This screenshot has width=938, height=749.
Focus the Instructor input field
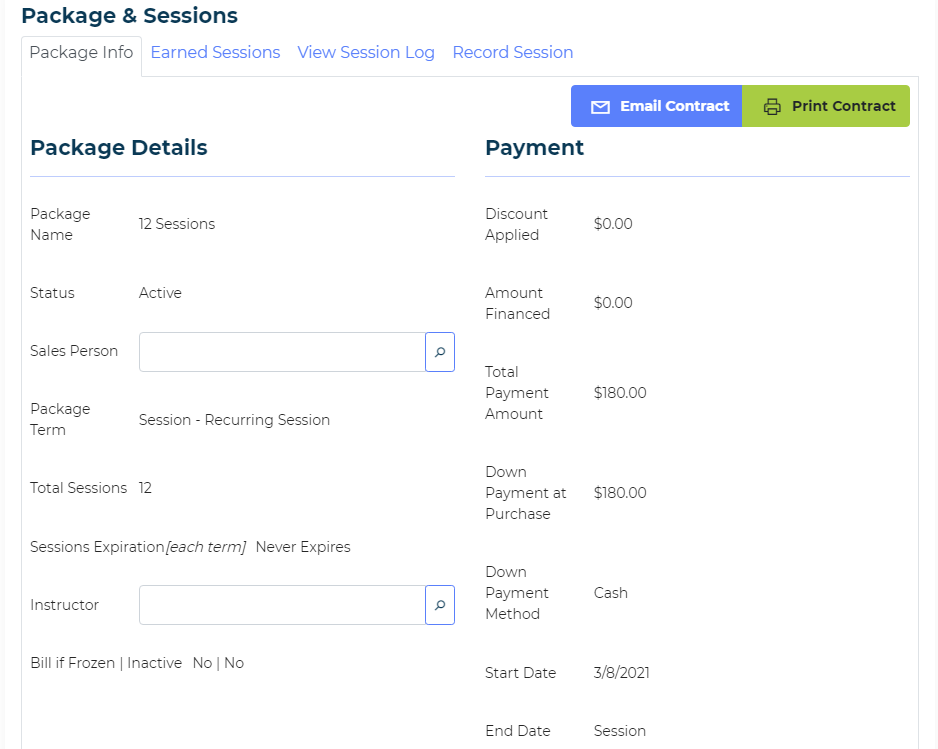click(282, 605)
